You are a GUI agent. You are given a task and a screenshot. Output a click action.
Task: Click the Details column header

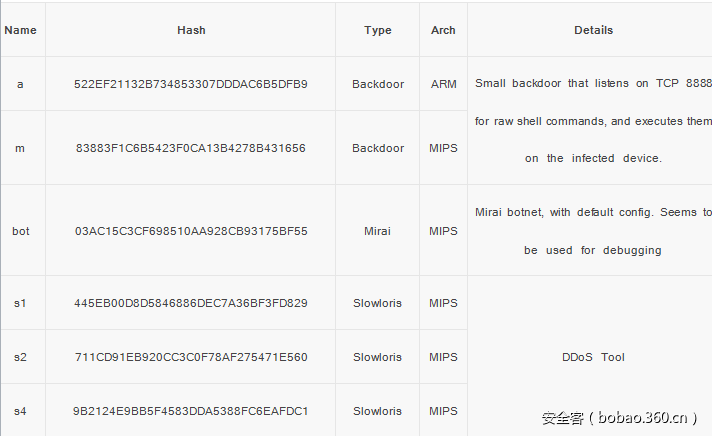point(593,30)
